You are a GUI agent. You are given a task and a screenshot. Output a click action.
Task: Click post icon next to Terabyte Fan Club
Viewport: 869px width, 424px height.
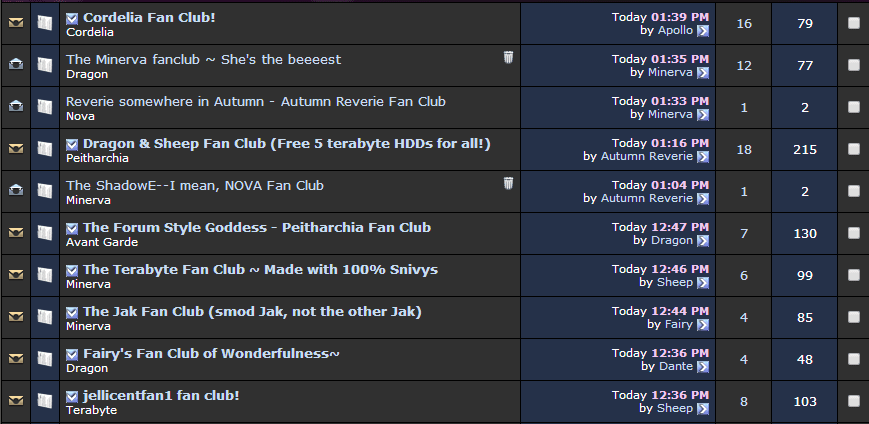(44, 275)
